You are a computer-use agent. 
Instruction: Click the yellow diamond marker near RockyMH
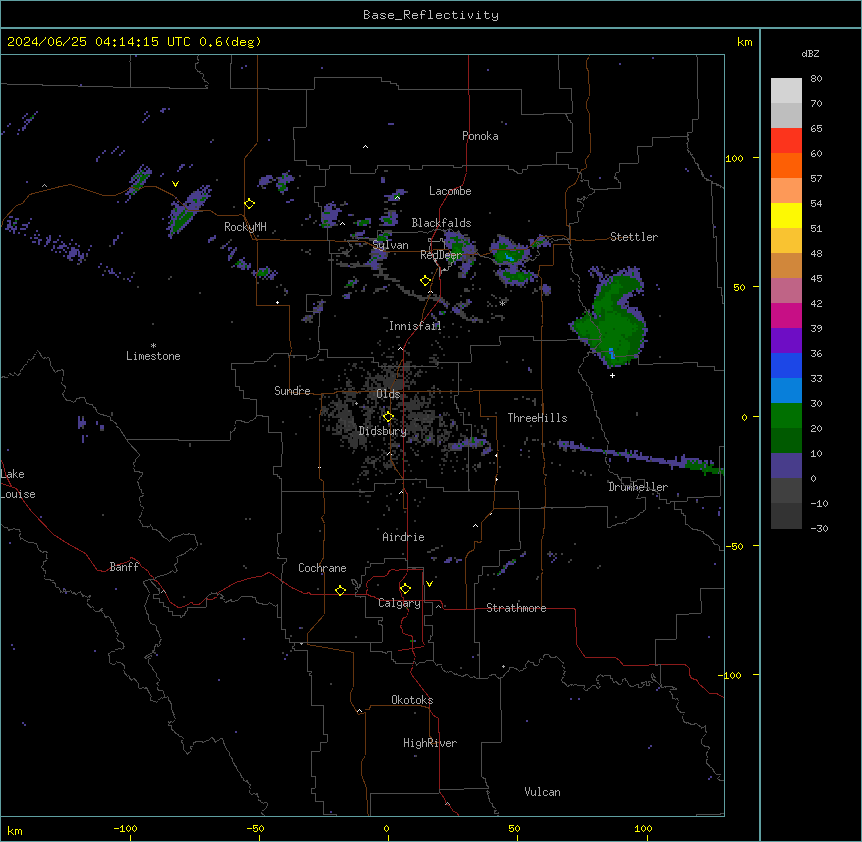[x=250, y=204]
